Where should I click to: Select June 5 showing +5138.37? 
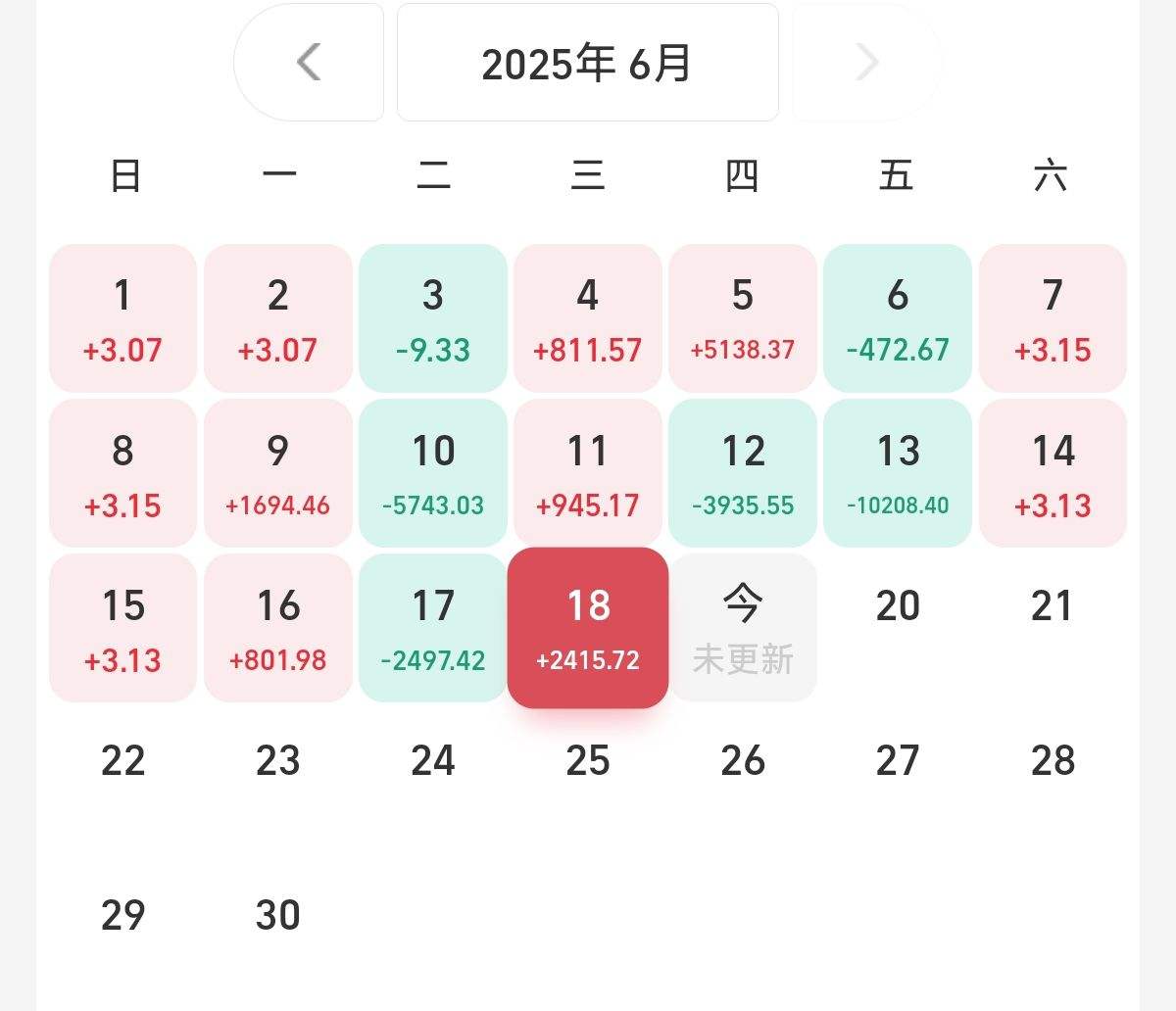pos(743,318)
